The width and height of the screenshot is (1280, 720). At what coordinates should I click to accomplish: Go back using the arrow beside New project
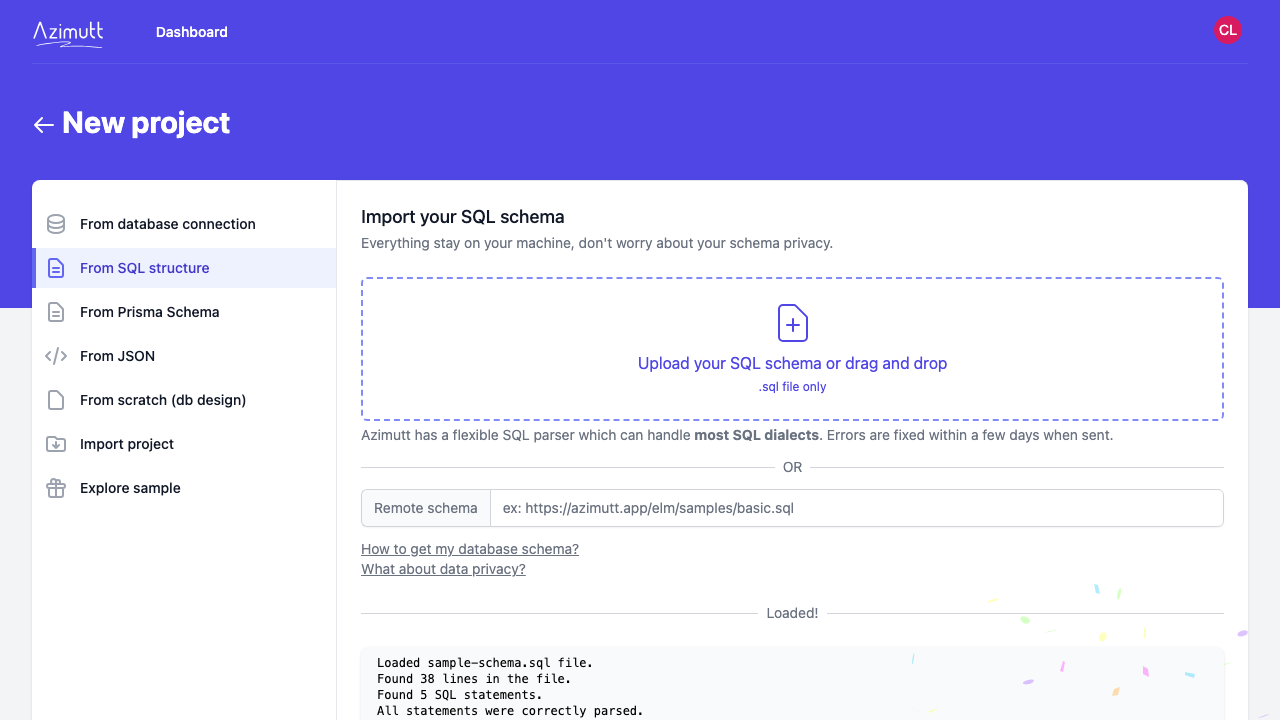[x=43, y=124]
